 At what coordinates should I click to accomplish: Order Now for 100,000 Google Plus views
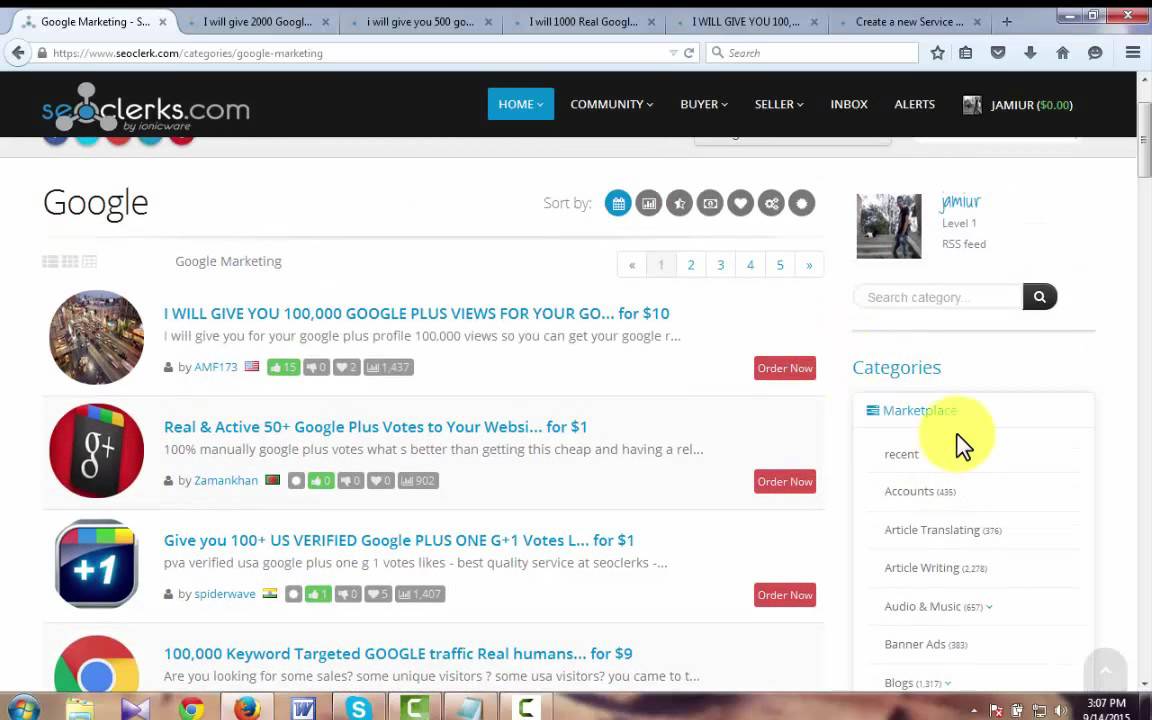785,368
